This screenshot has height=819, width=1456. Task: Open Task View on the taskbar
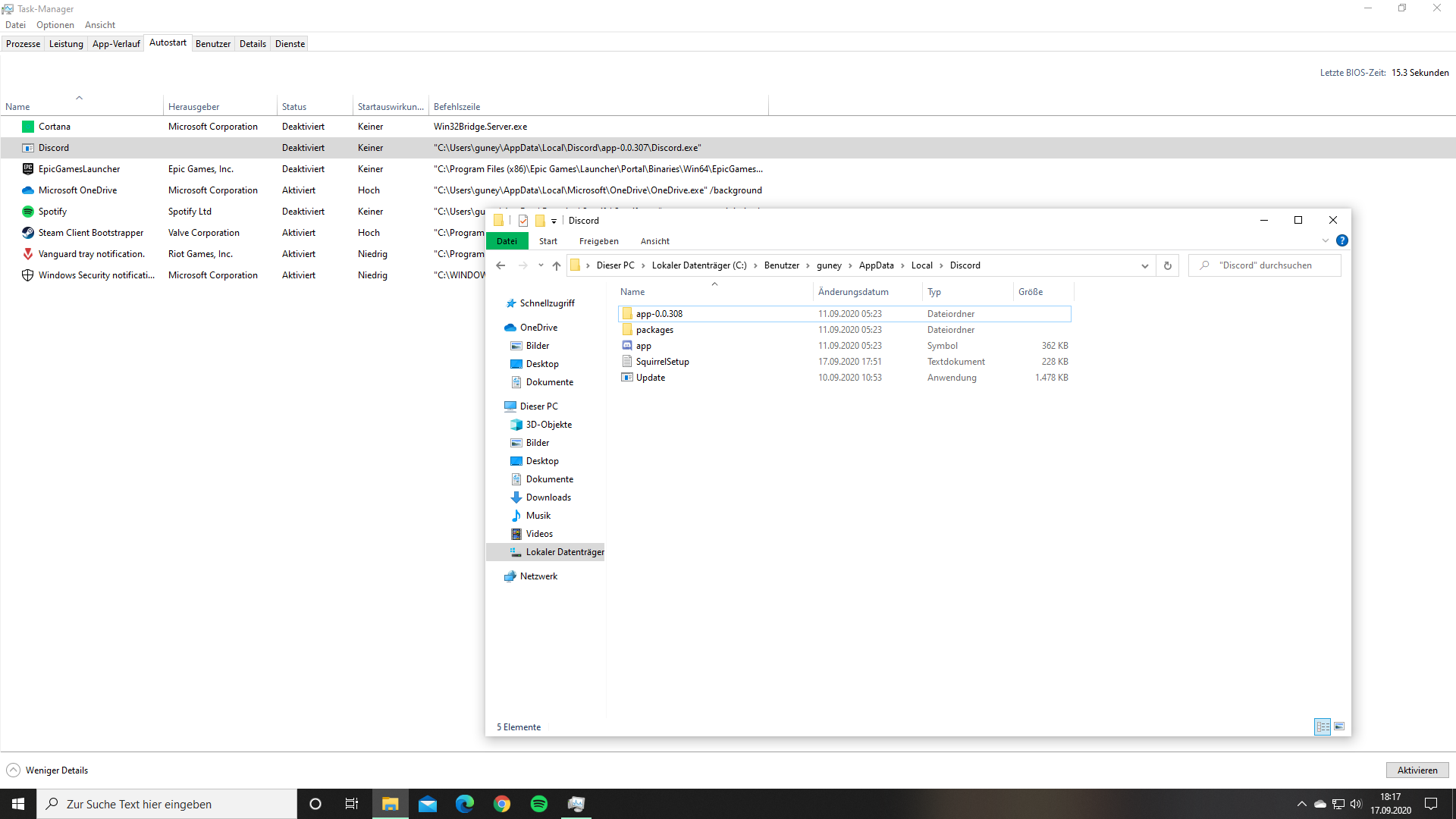352,804
